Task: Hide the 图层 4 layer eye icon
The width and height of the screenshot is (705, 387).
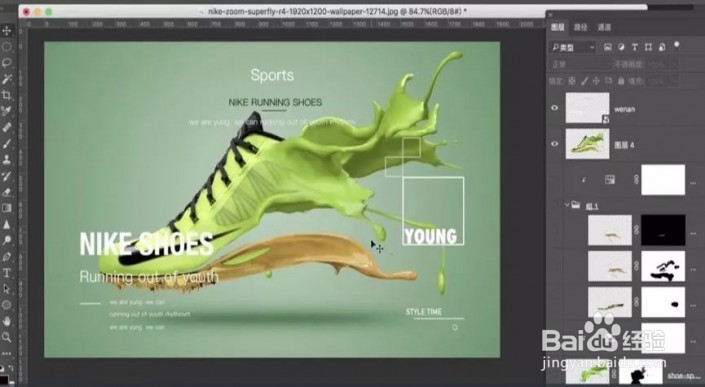Action: 555,144
